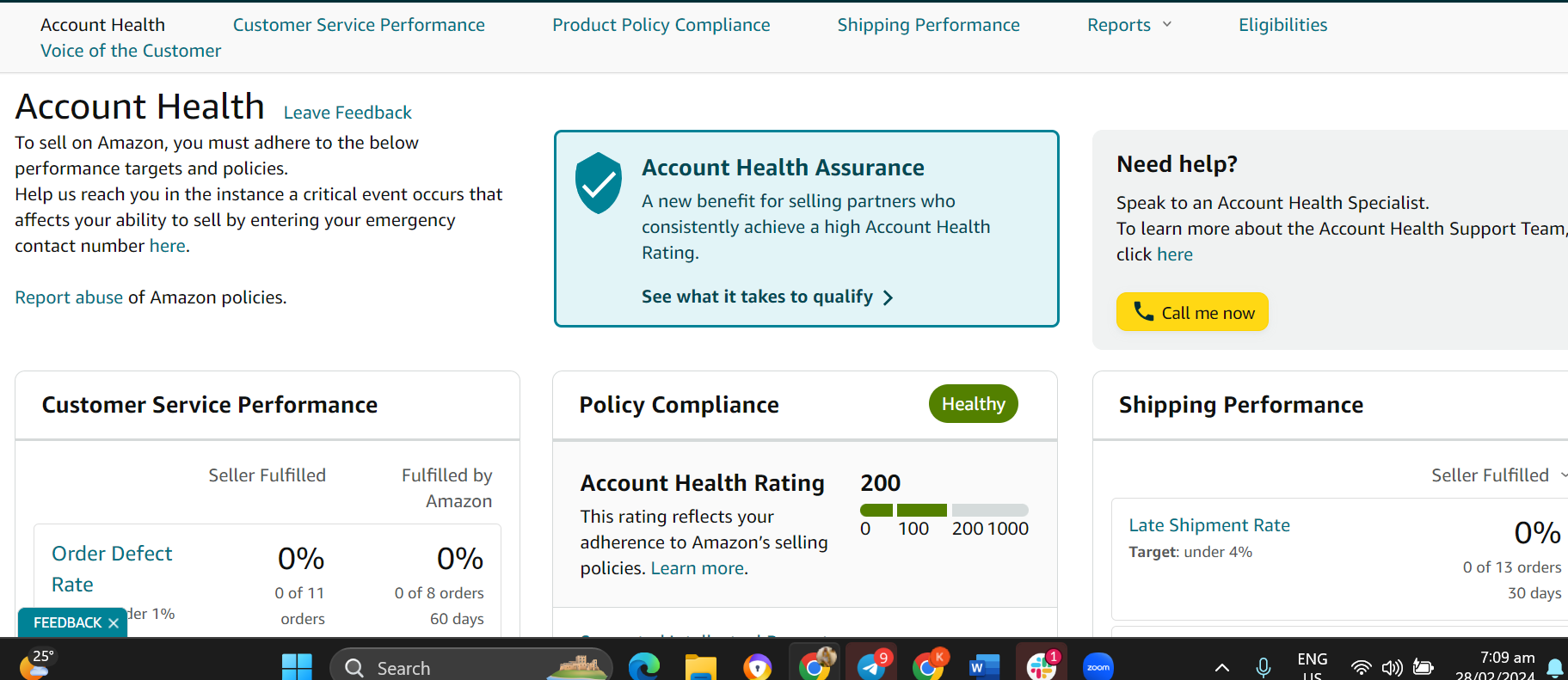
Task: Open File Explorer from the taskbar
Action: (x=700, y=667)
